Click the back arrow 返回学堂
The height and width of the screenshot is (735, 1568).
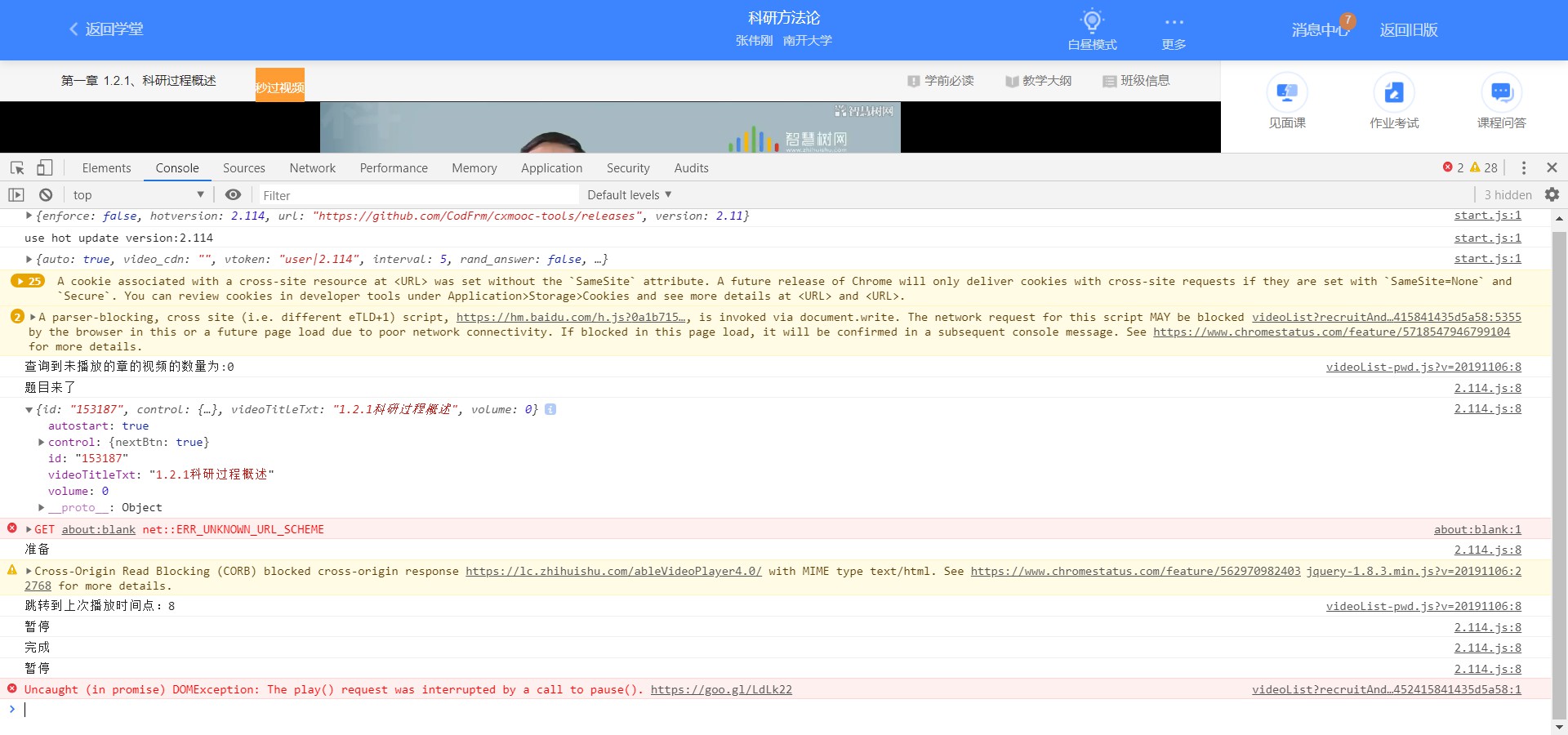(x=106, y=29)
